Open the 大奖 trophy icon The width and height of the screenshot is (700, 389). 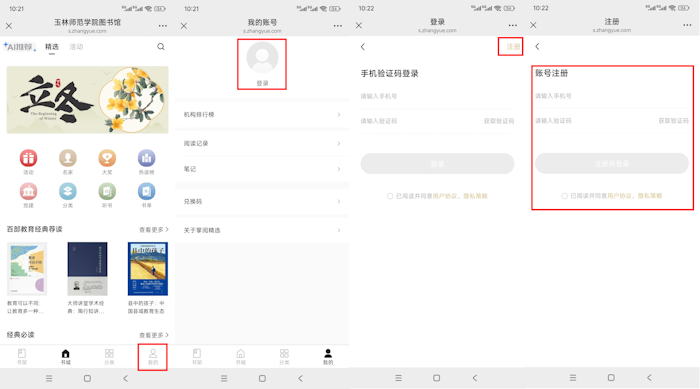coord(107,158)
